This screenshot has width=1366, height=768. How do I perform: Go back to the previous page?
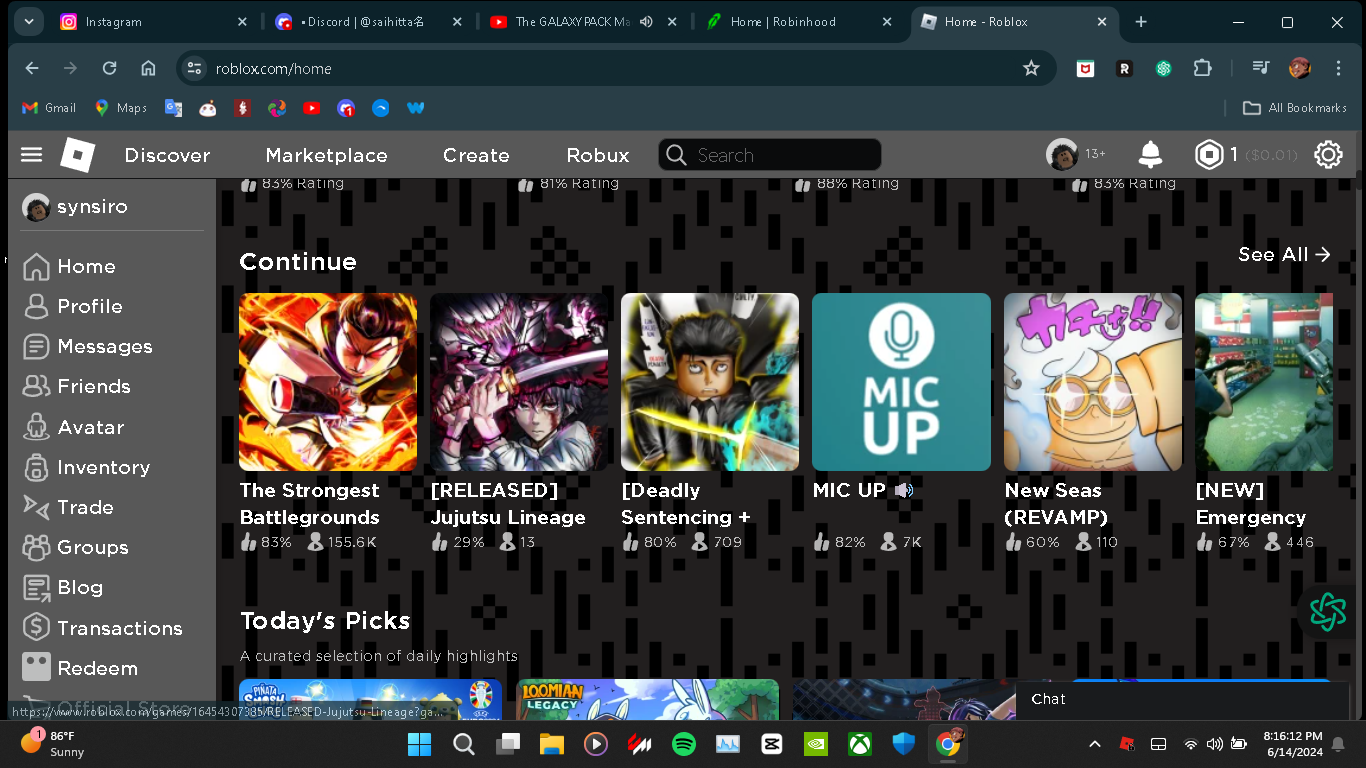32,68
